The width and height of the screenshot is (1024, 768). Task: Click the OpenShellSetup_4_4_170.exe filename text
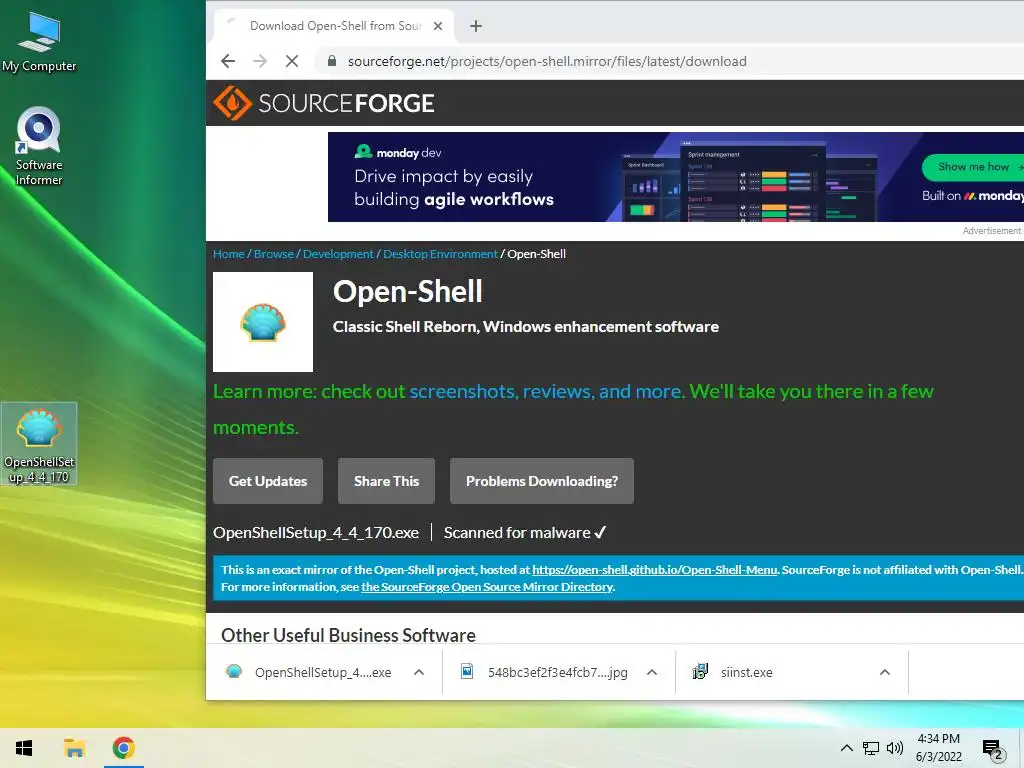(x=316, y=533)
